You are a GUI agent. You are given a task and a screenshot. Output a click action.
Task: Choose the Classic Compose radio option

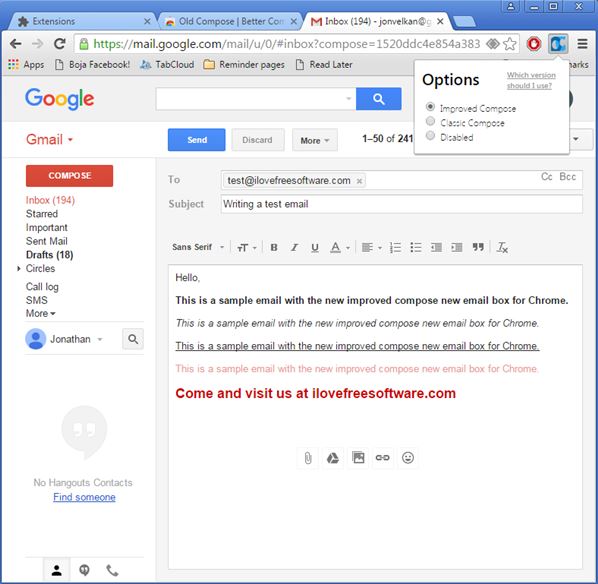[x=430, y=121]
